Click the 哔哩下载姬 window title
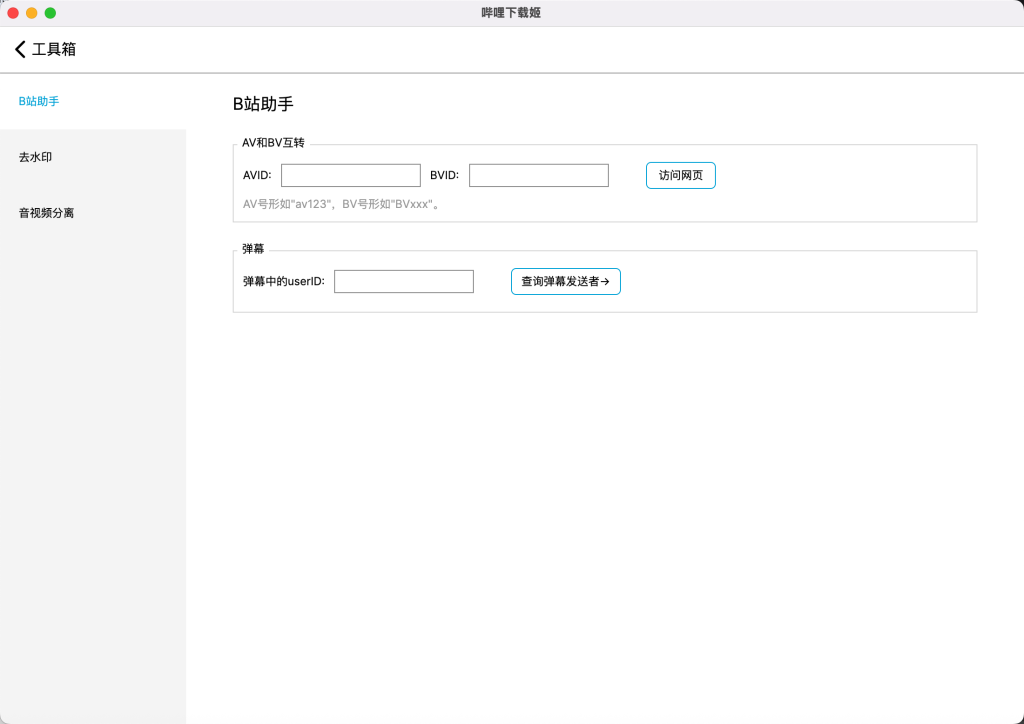Viewport: 1024px width, 724px height. click(511, 13)
